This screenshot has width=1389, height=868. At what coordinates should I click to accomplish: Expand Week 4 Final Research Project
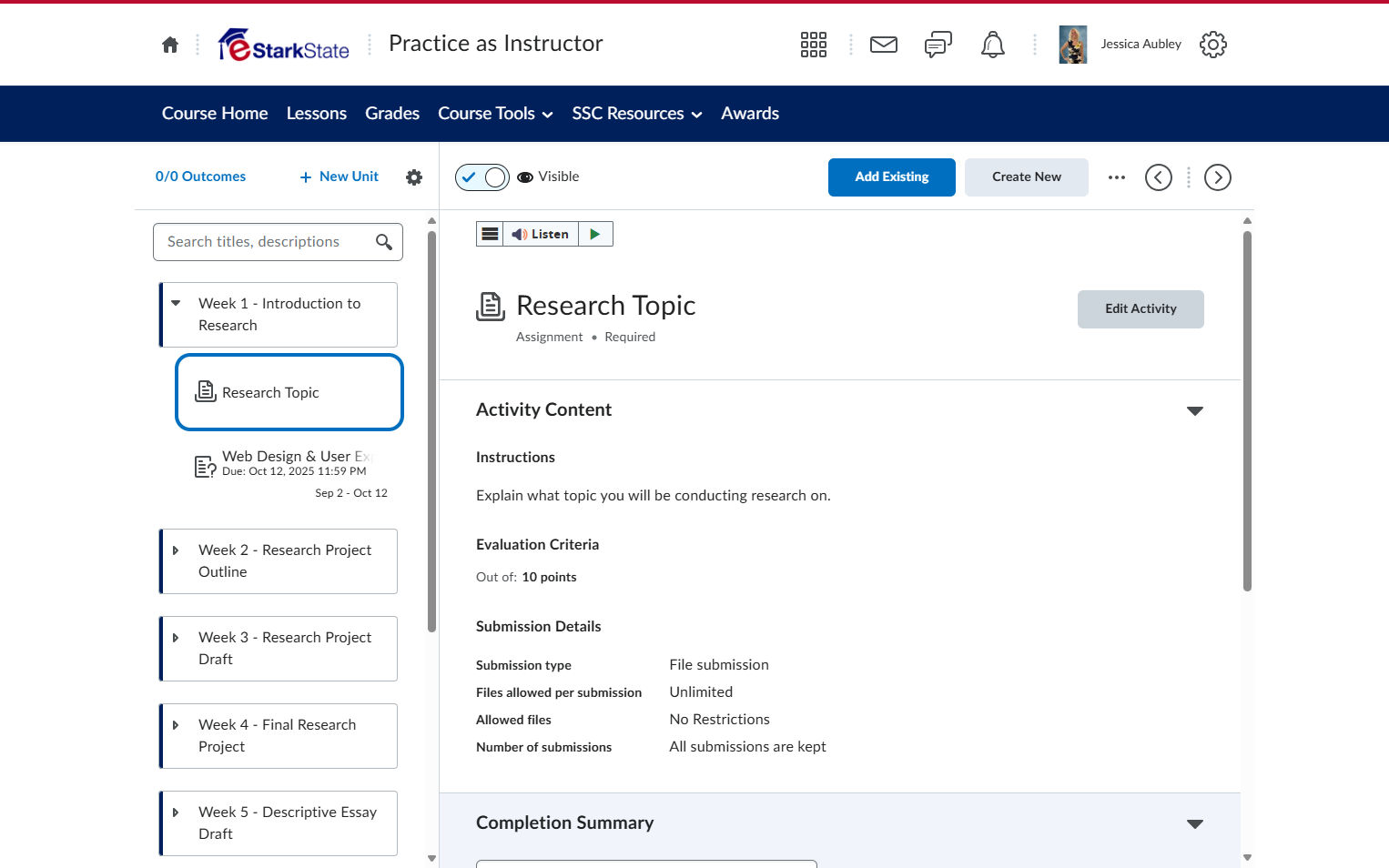point(176,725)
